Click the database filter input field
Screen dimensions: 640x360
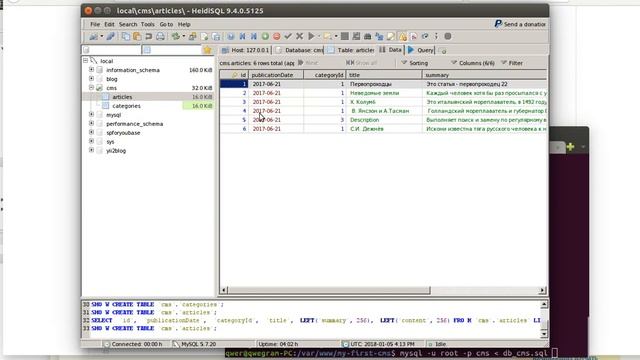click(x=111, y=50)
